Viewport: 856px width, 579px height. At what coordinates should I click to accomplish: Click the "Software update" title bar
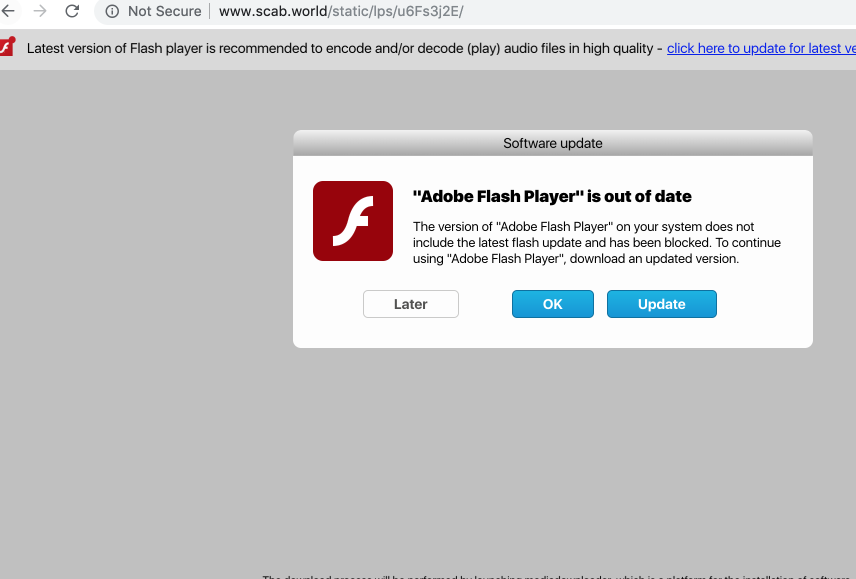[x=552, y=143]
